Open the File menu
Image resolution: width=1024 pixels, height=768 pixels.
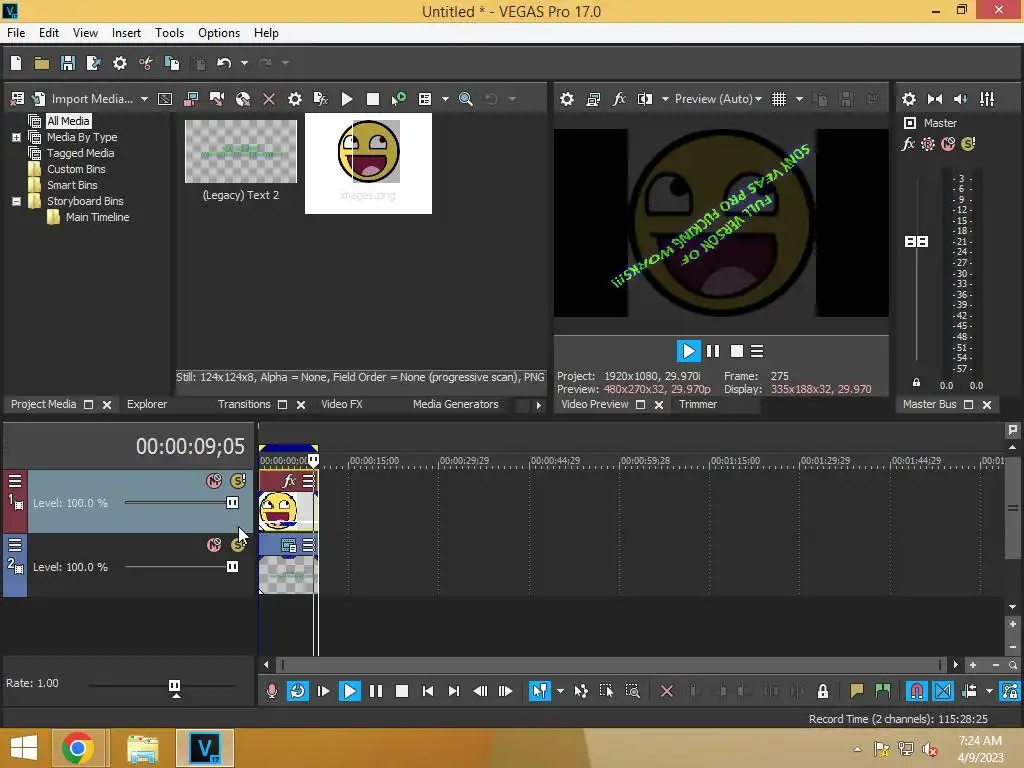[x=16, y=33]
